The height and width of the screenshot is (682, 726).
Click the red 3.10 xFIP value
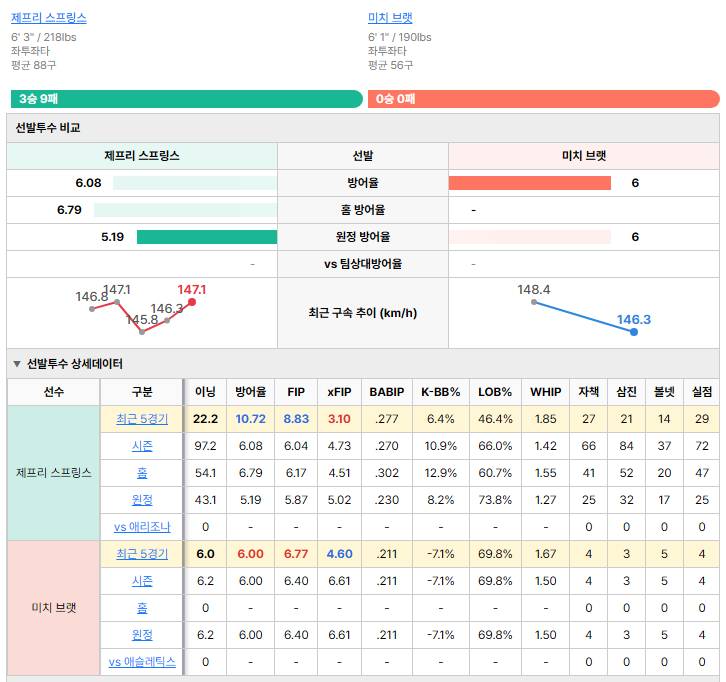pos(339,419)
